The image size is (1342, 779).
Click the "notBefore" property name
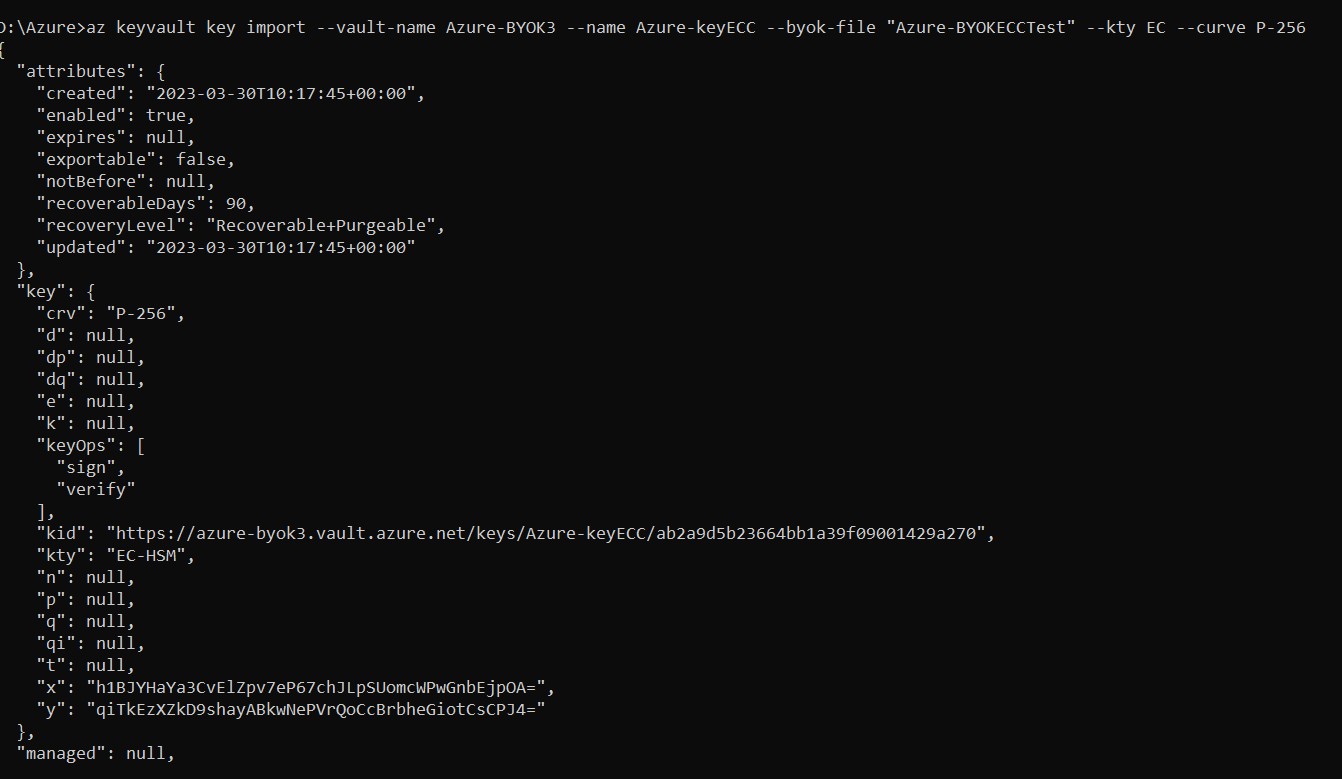[x=91, y=181]
